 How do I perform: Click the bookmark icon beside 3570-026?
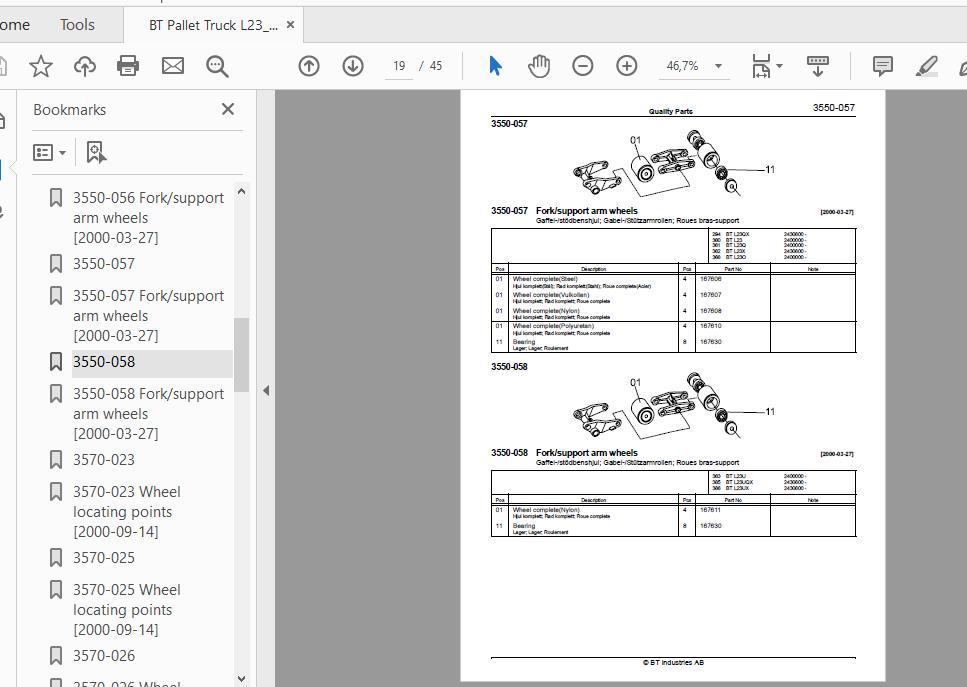(x=56, y=656)
